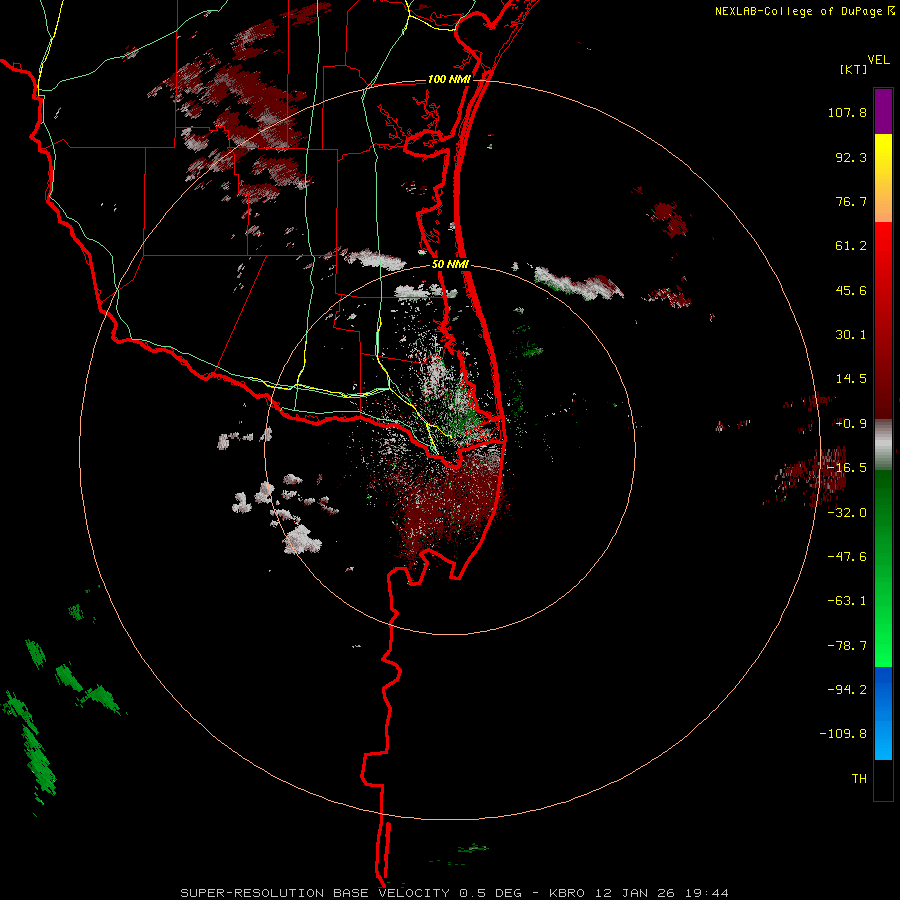Select the -109.8 scale label
Viewport: 900px width, 900px height.
pyautogui.click(x=844, y=734)
